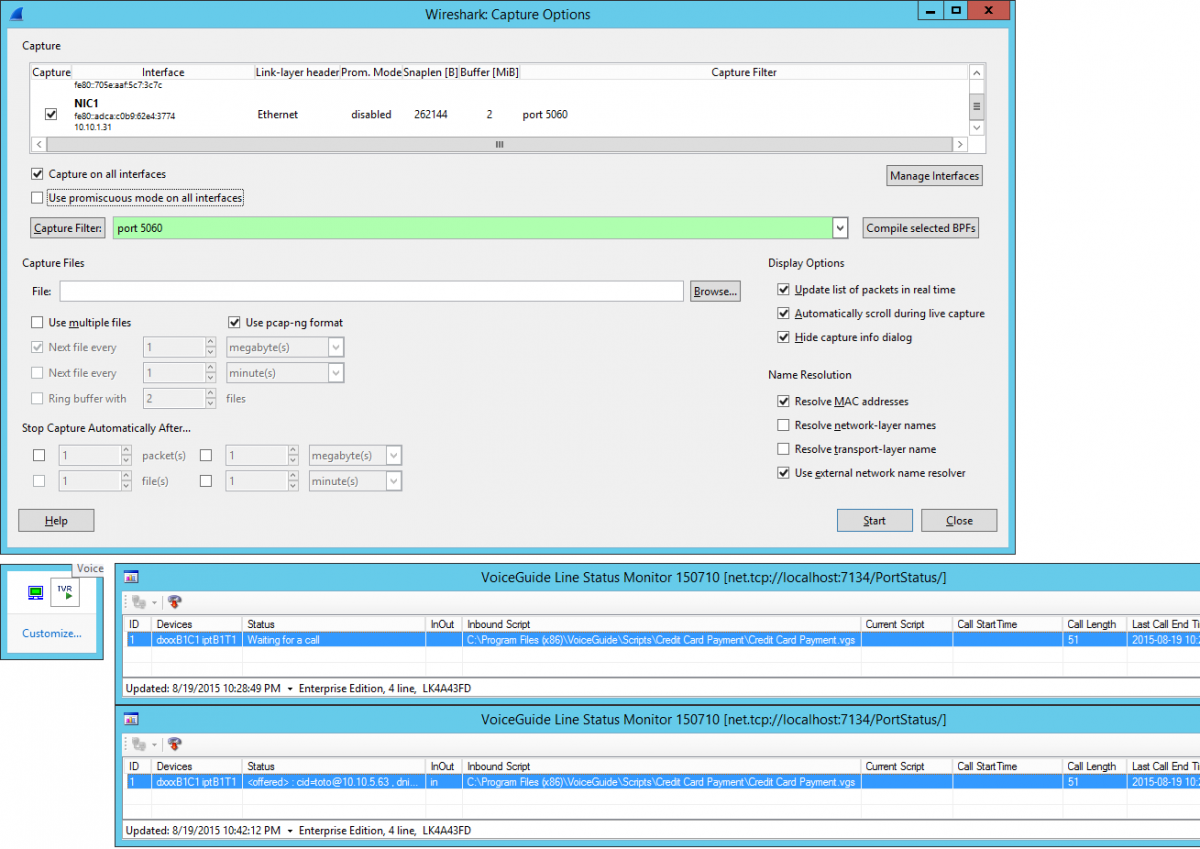The width and height of the screenshot is (1200, 849).
Task: Click the lower VoiceGuide window title icon
Action: click(x=131, y=719)
